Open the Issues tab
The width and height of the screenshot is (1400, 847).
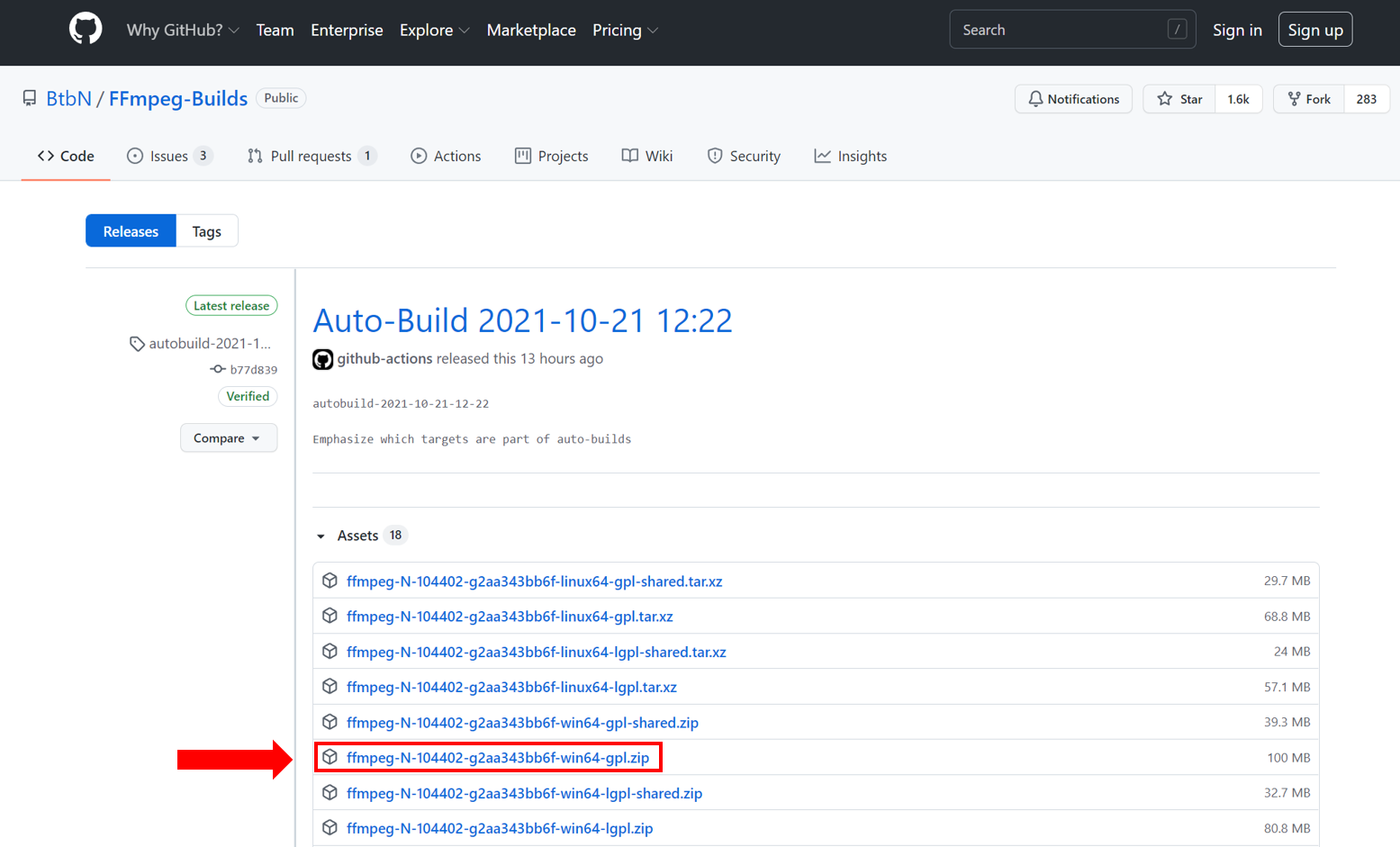tap(169, 156)
